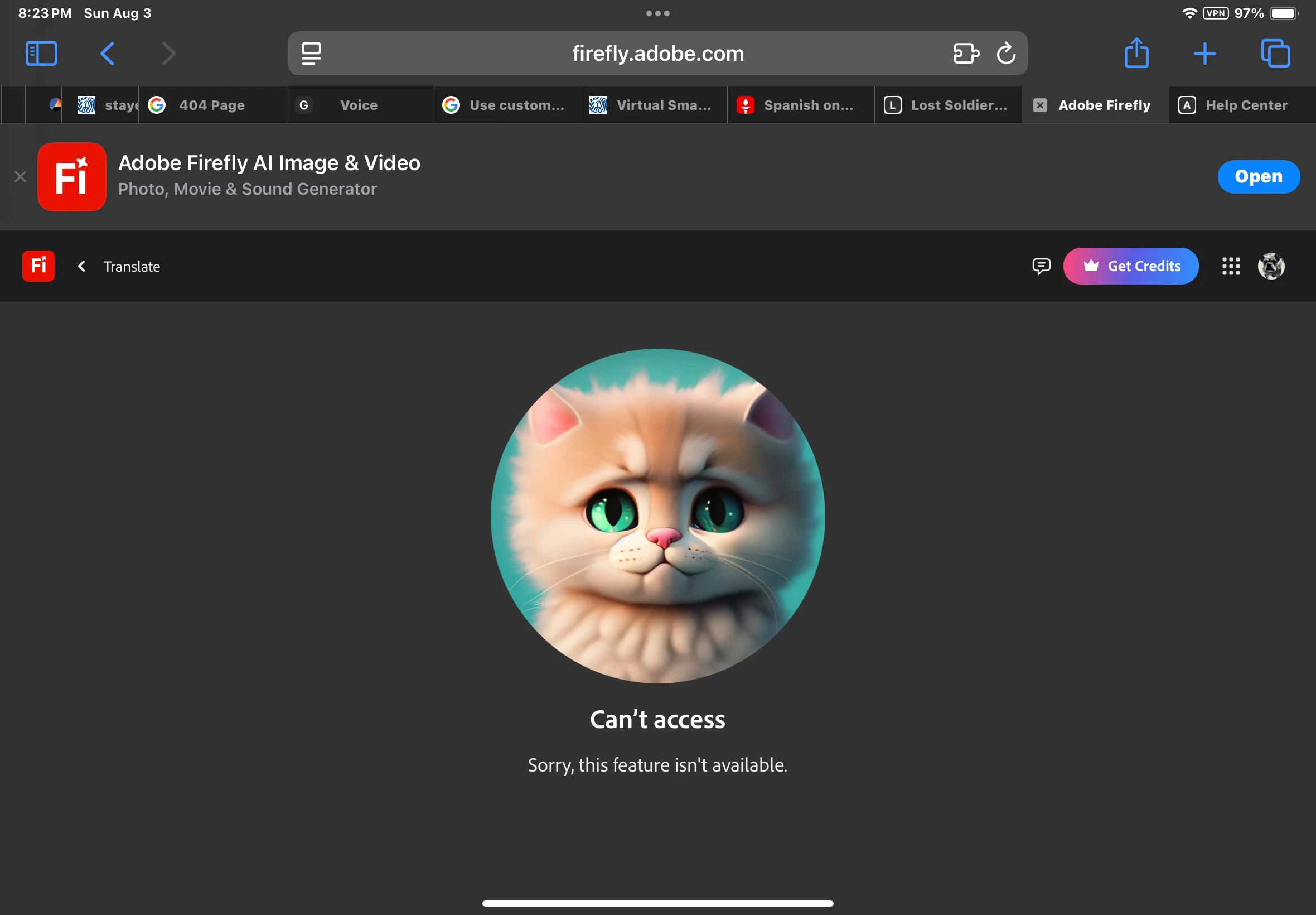Close the Adobe Firefly tab
This screenshot has height=915, width=1316.
[1040, 105]
